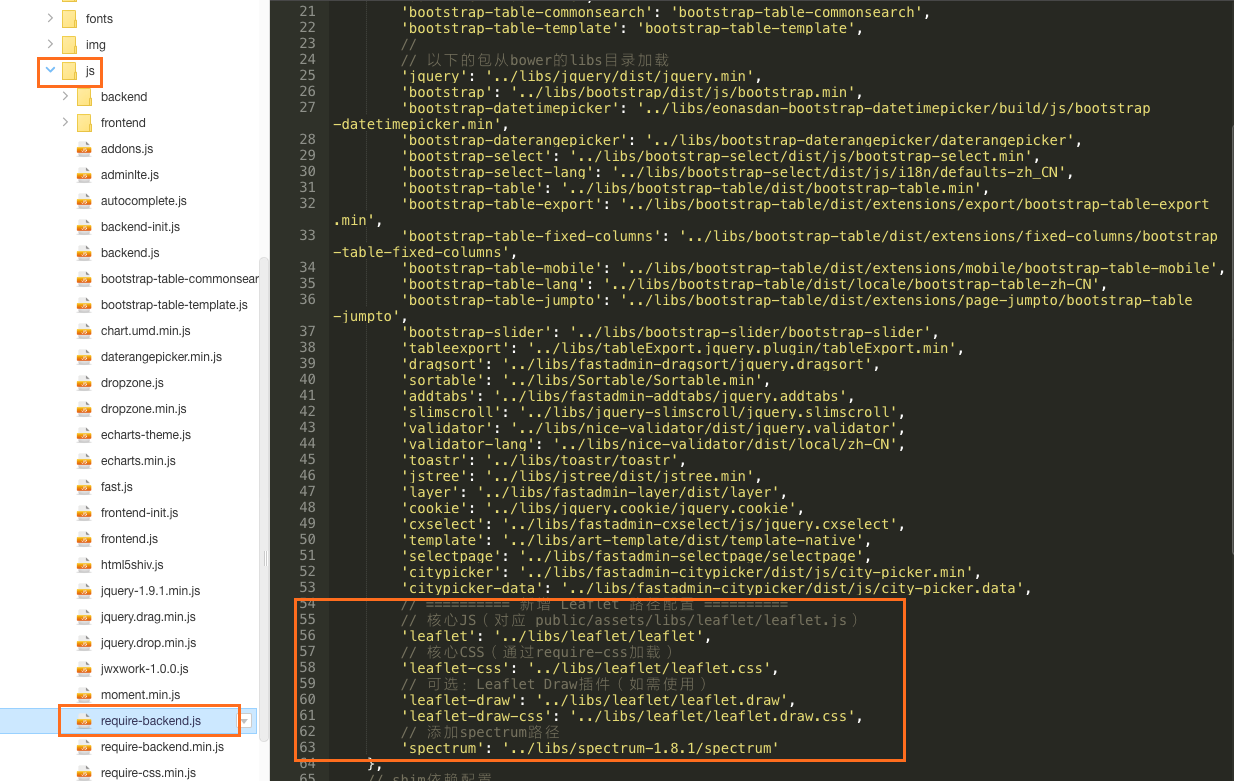This screenshot has width=1234, height=781.
Task: Click line number 56 in gutter
Action: [307, 636]
